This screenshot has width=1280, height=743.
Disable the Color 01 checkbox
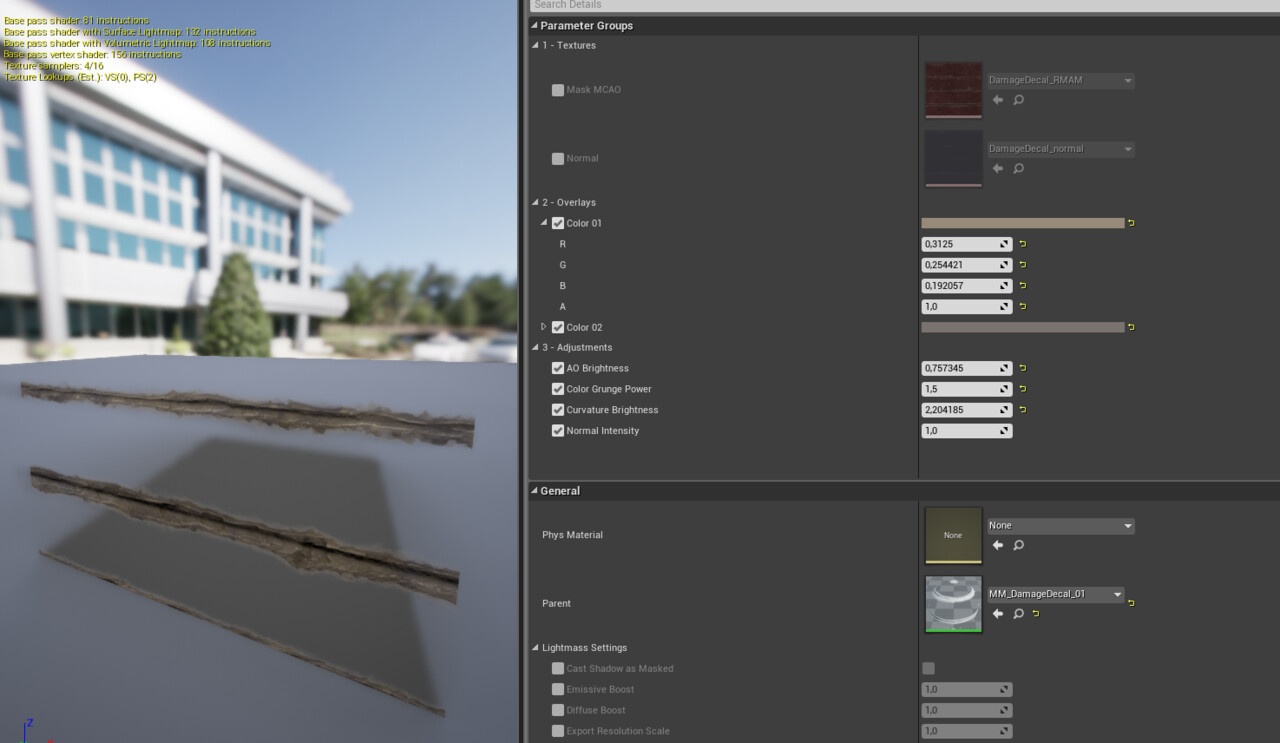click(x=558, y=223)
